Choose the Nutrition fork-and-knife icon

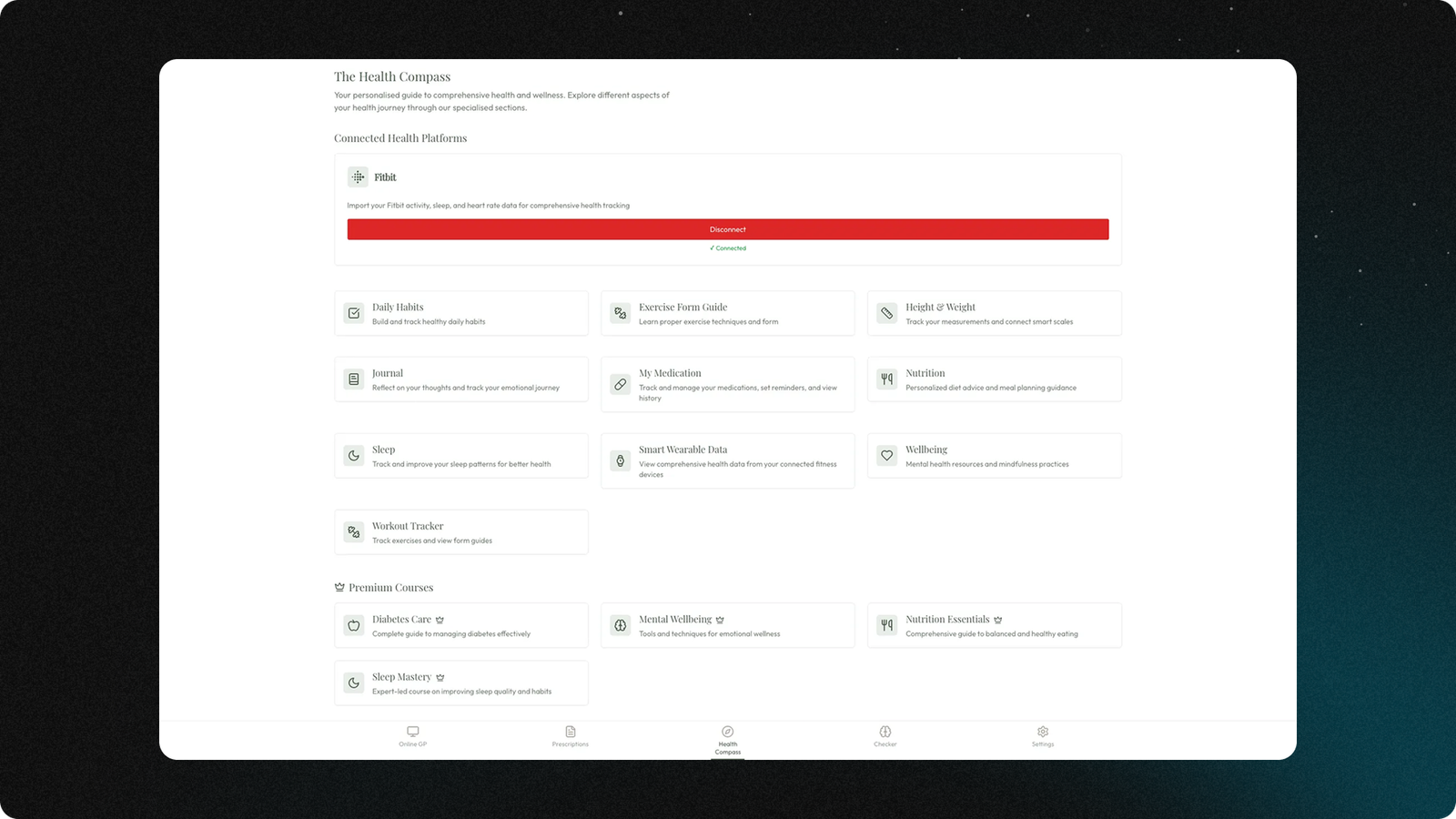887,379
